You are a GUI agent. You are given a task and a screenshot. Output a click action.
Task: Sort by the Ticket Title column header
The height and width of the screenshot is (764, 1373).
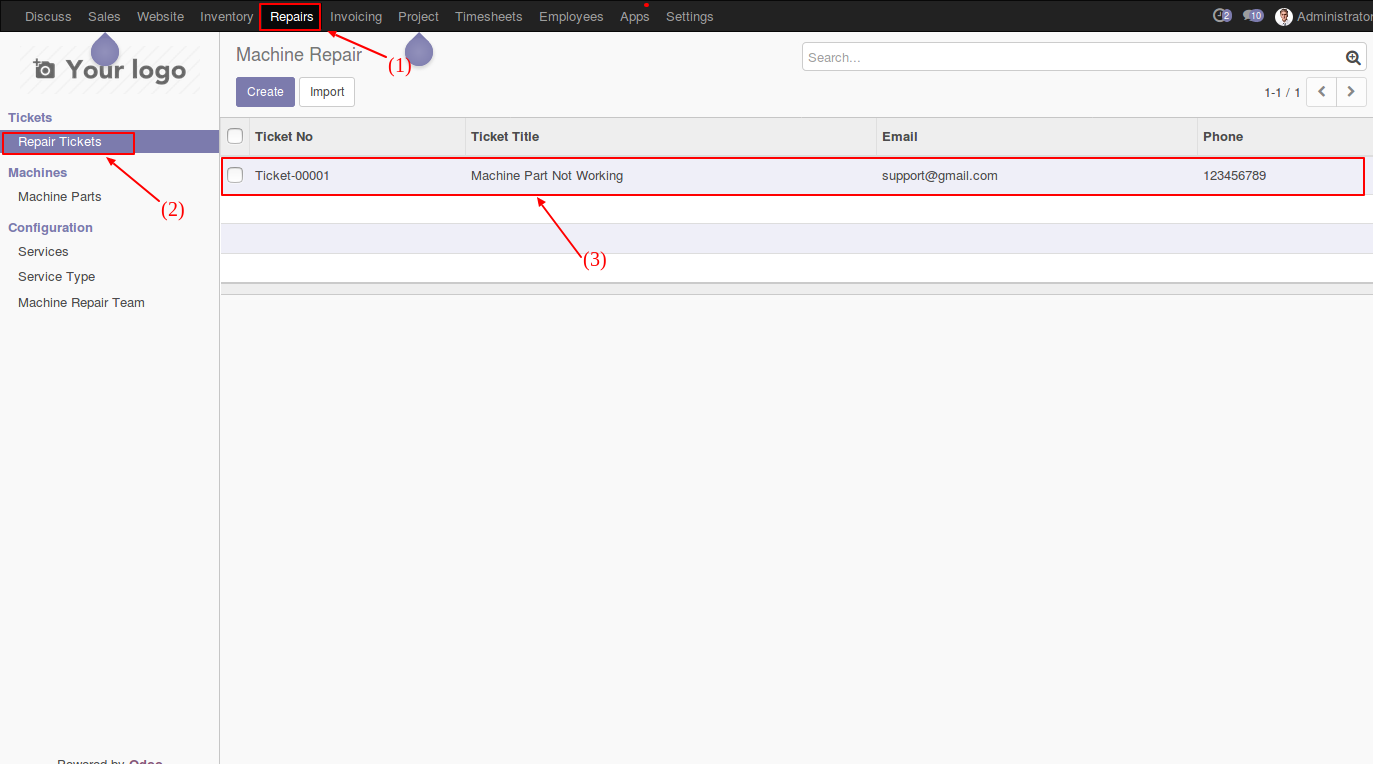click(671, 136)
